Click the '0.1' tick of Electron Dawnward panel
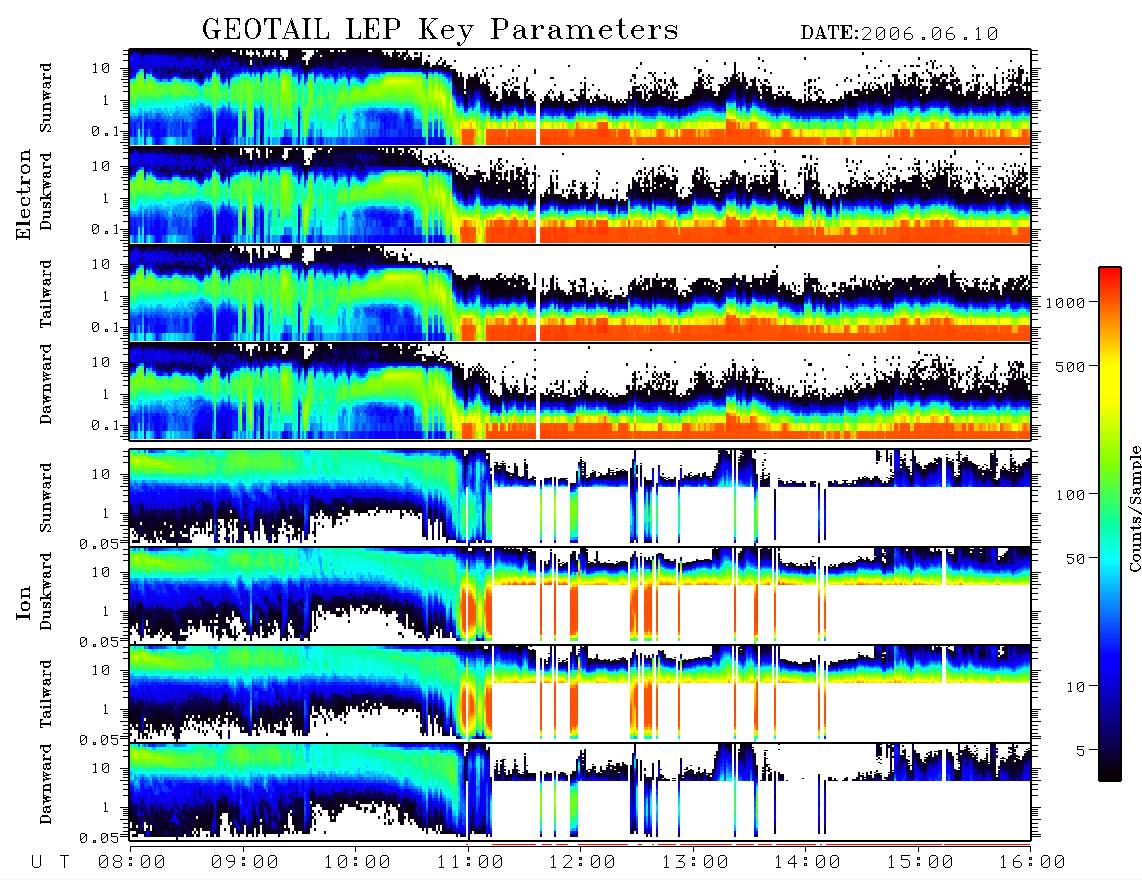This screenshot has height=880, width=1142. (x=104, y=425)
